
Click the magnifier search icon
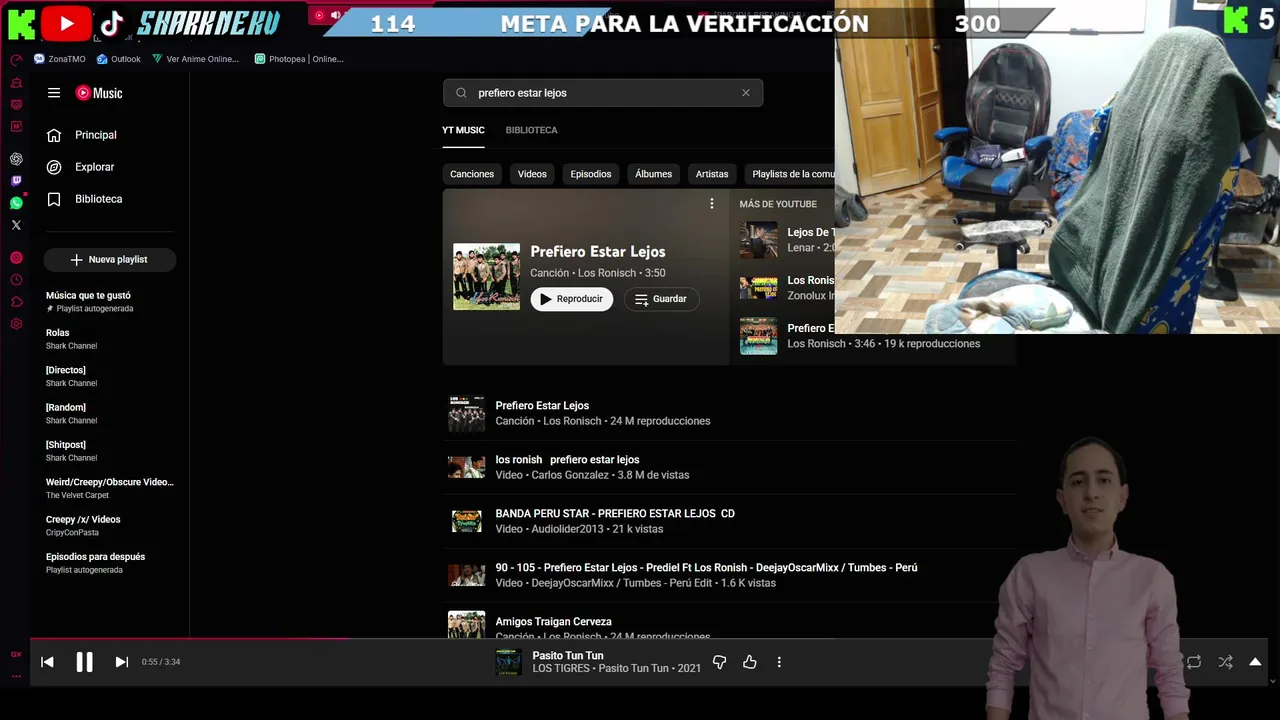tap(461, 93)
